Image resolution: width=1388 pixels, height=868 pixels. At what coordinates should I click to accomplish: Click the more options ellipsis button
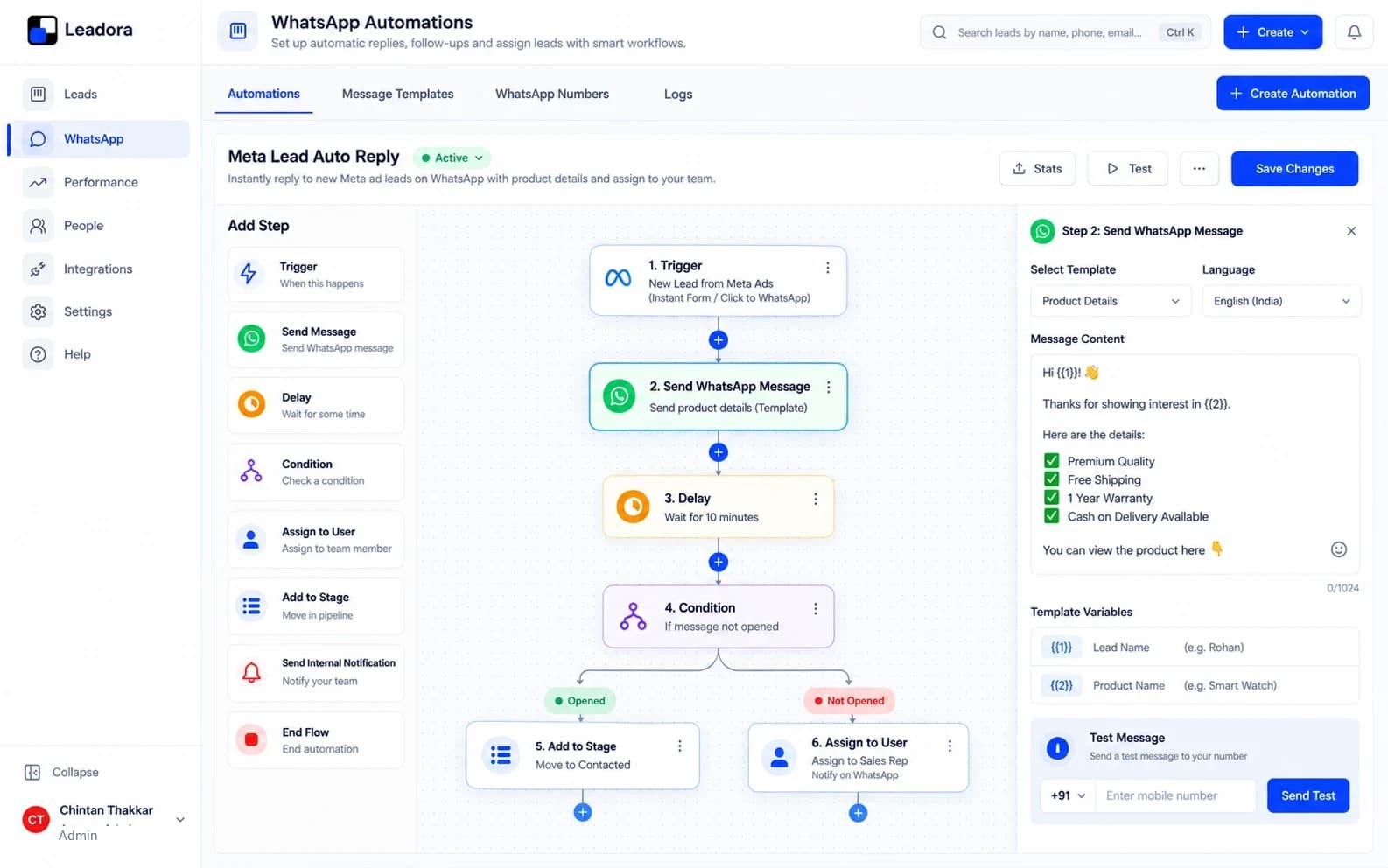(1199, 169)
